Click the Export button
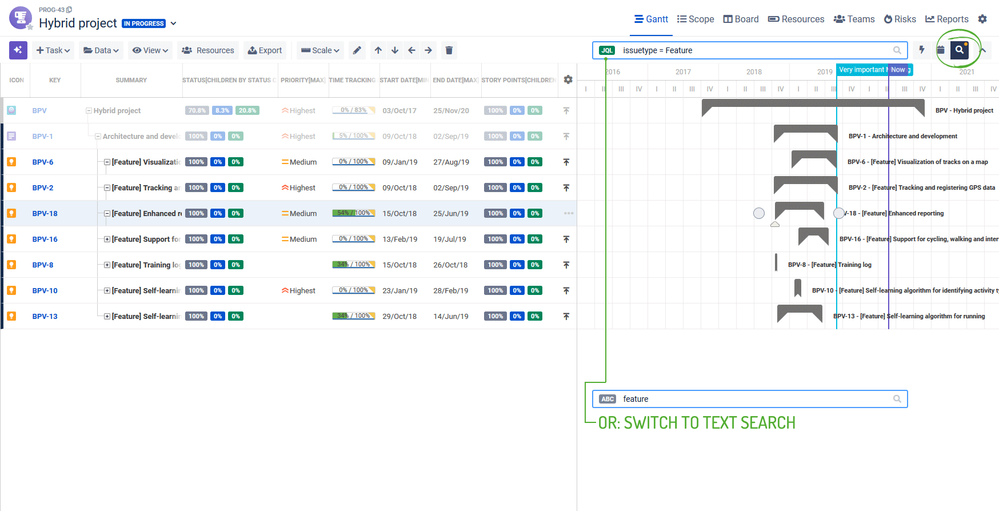 (264, 50)
